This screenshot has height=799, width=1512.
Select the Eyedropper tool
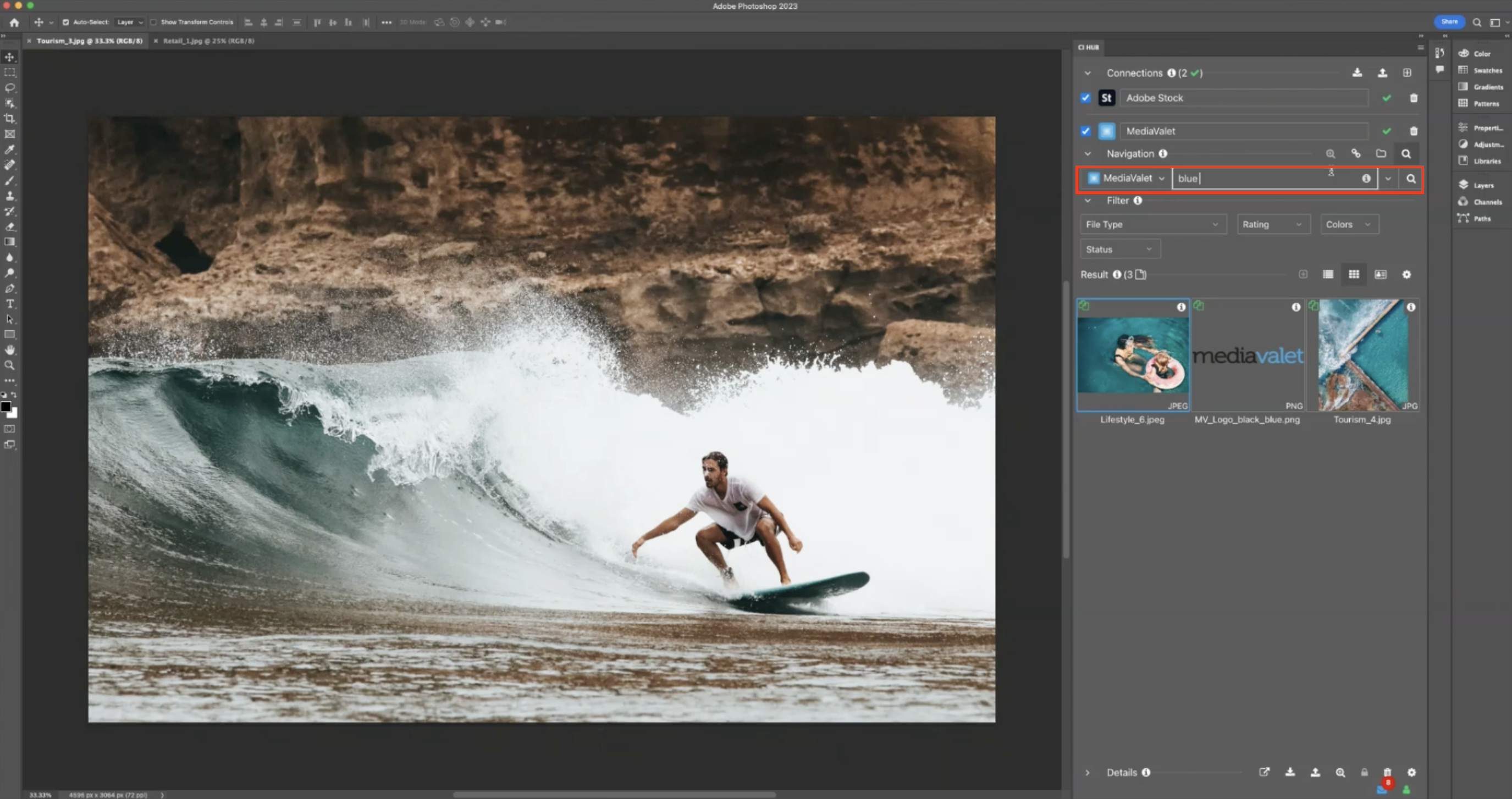(9, 149)
